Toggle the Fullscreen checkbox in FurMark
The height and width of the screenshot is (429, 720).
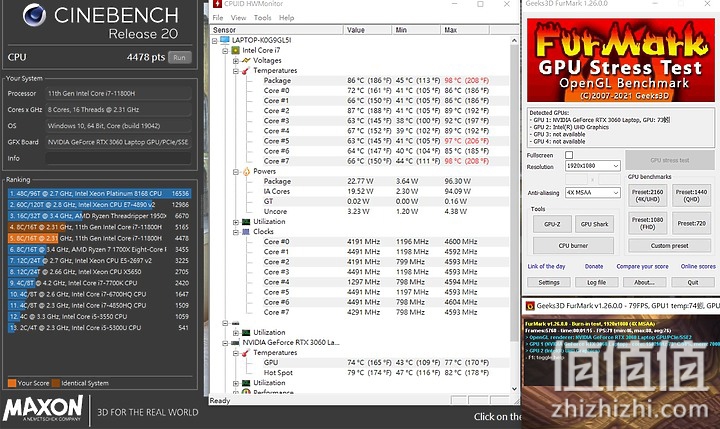pos(569,155)
